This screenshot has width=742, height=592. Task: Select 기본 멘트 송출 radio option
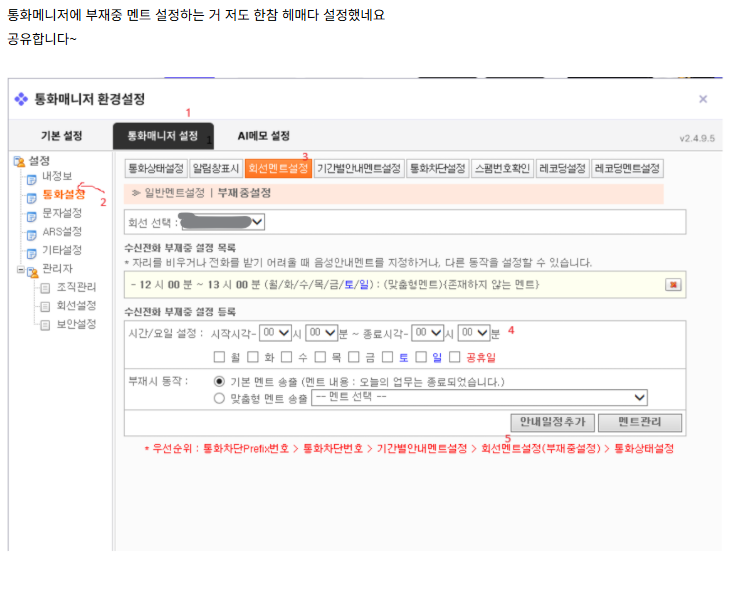219,381
